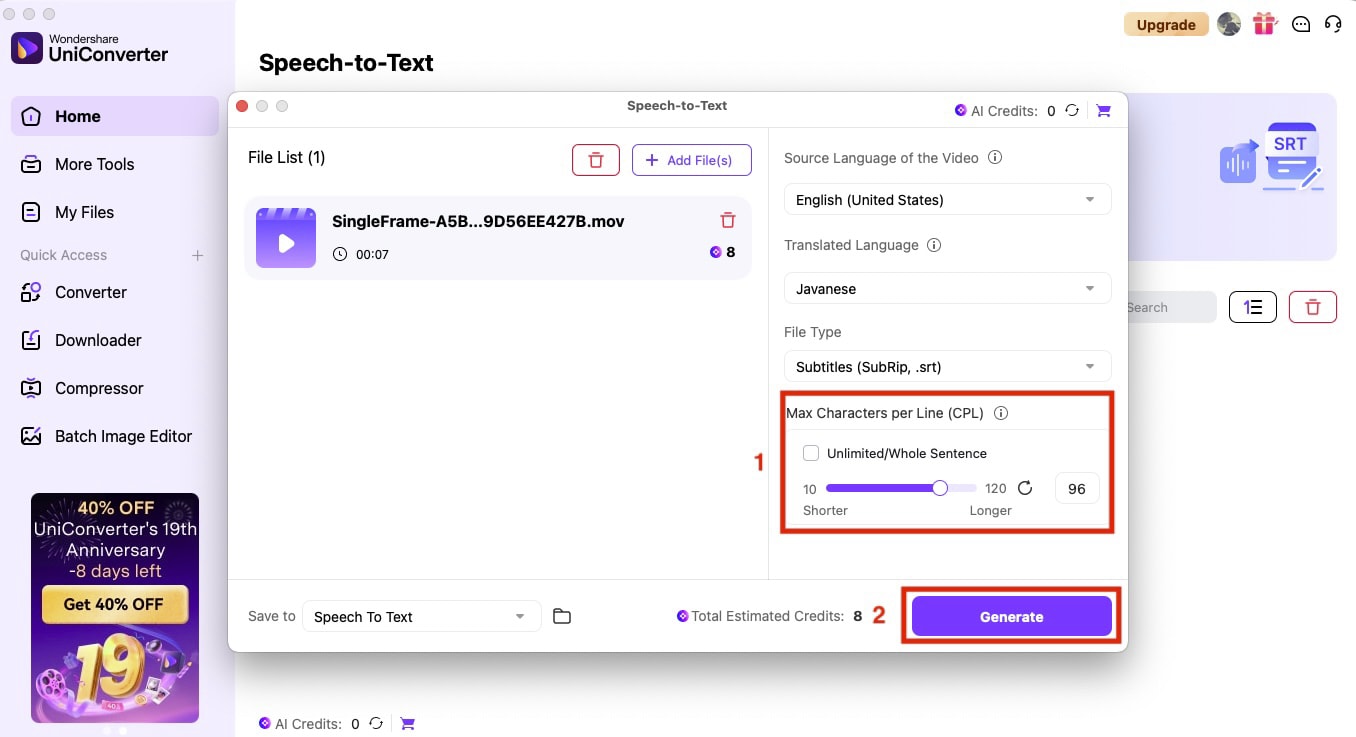Go to Converter in the sidebar
1356x737 pixels.
91,292
